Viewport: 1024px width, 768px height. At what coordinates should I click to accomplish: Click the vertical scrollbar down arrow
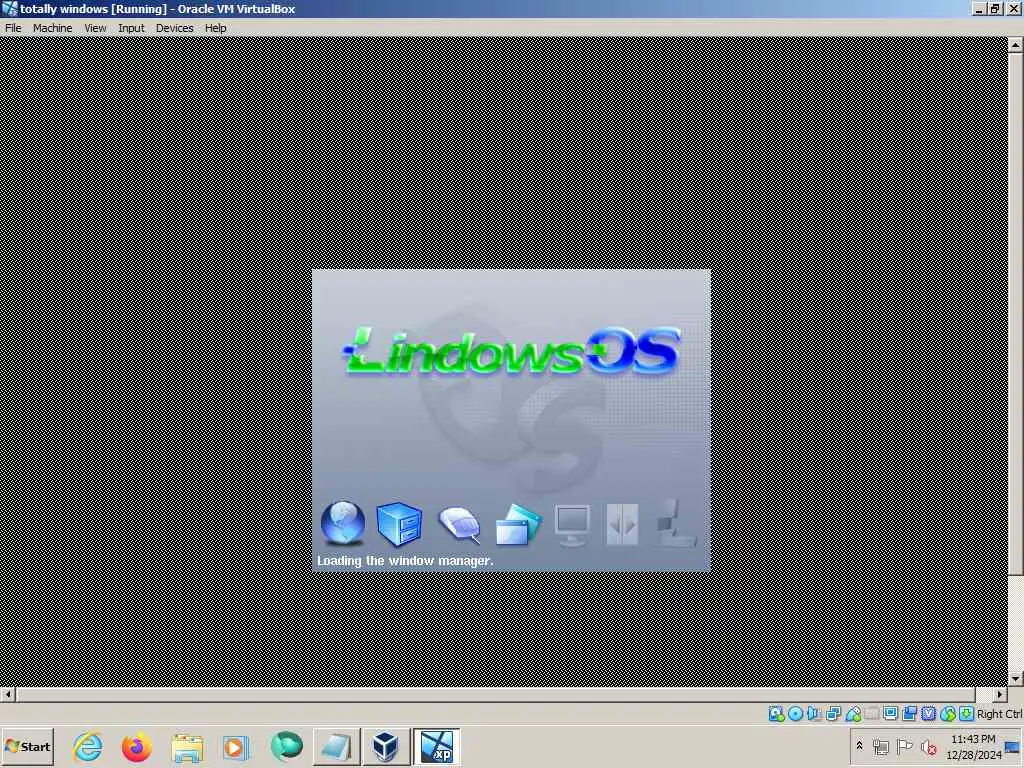tap(1016, 679)
